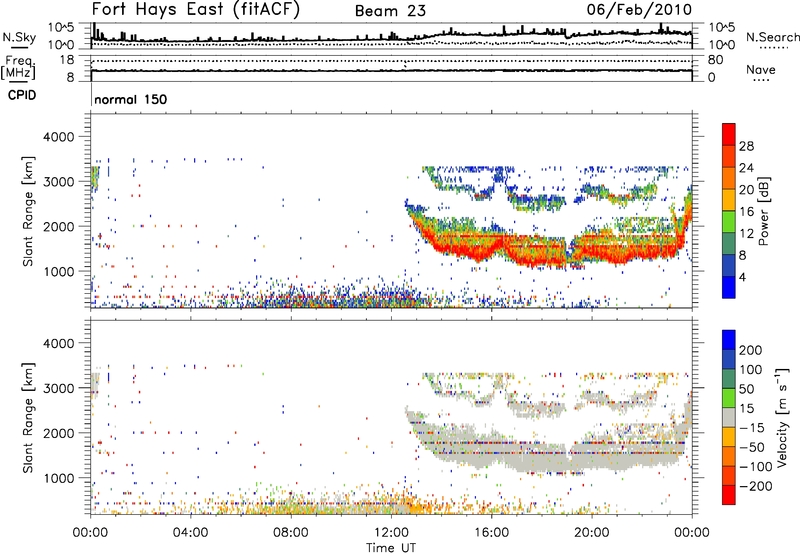Click the 'N.Search' legend label
800x554 pixels.
[x=772, y=37]
